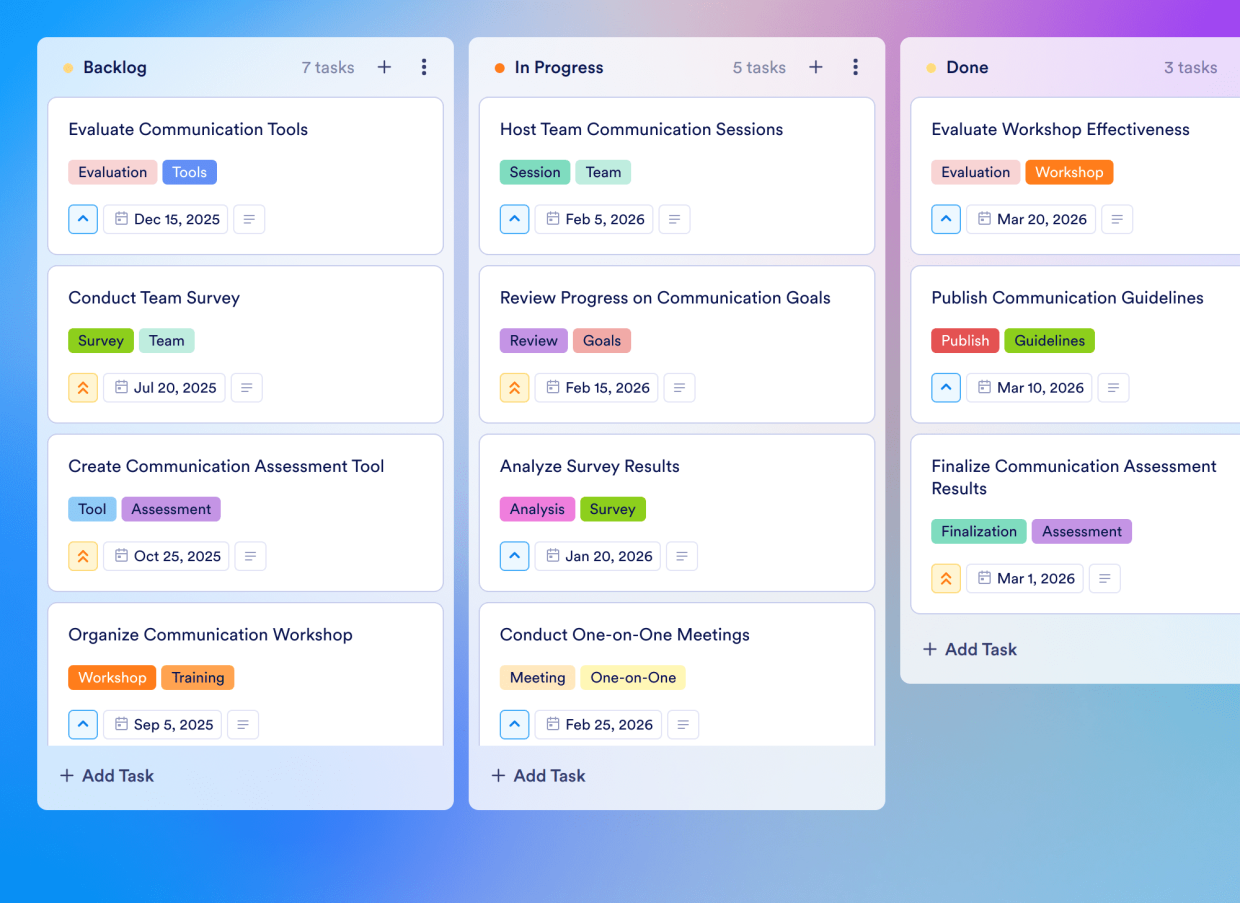
Task: Change the Feb 15, 2026 due date
Action: click(x=596, y=388)
